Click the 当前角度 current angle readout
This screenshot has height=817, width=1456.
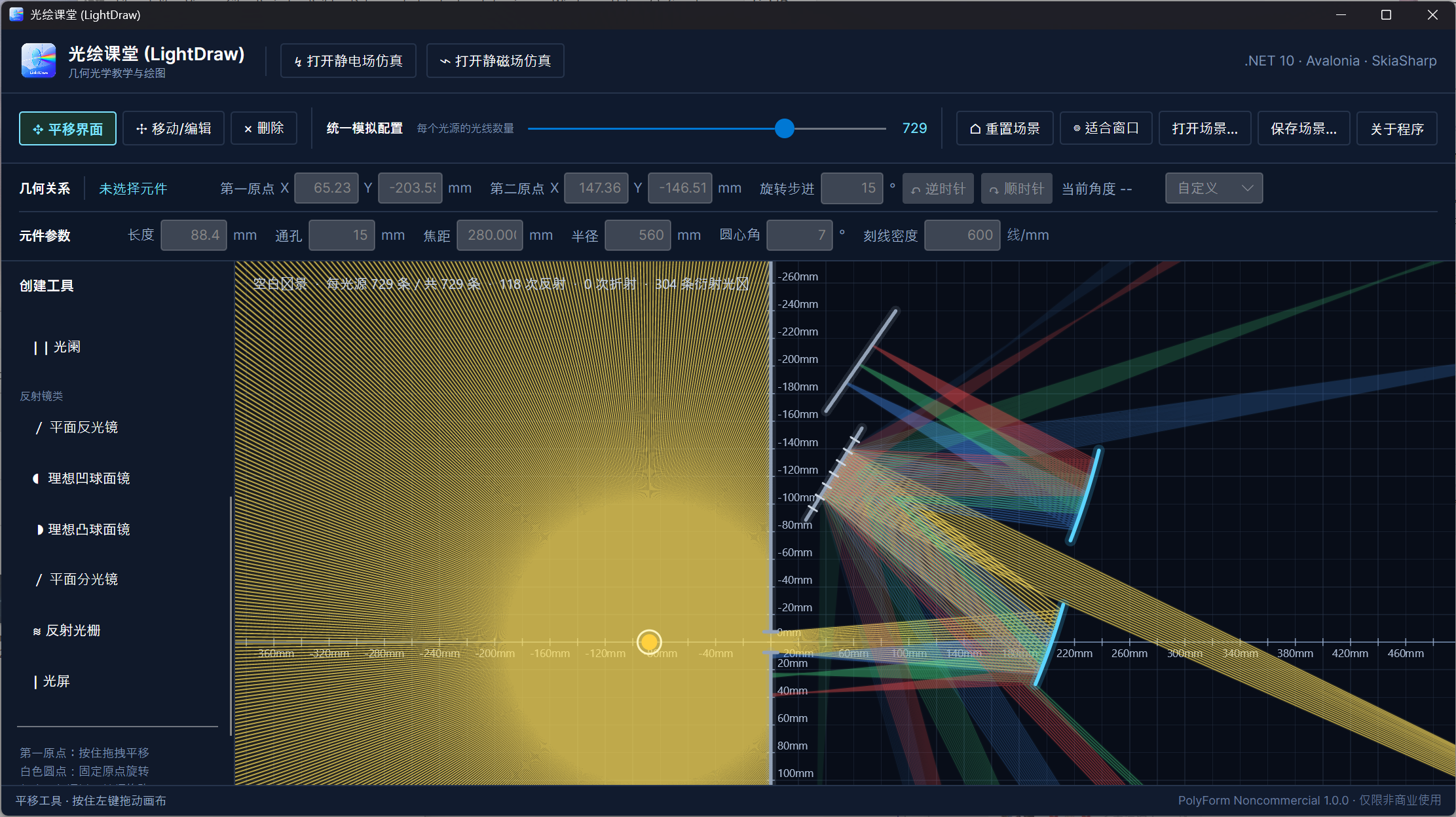coord(1096,189)
